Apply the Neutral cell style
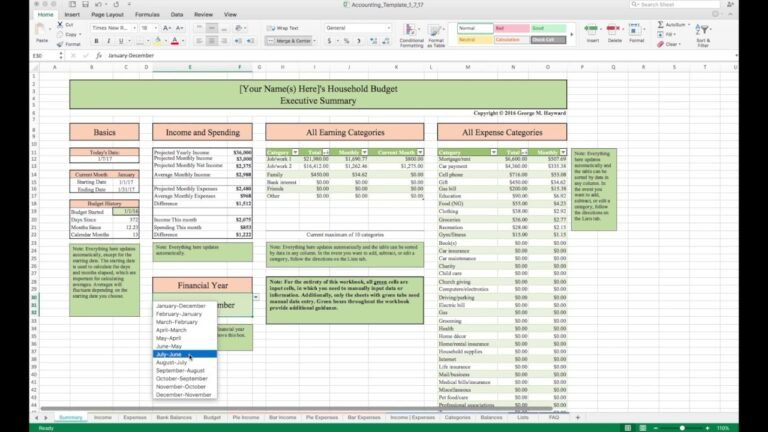This screenshot has height=432, width=768. pos(475,40)
